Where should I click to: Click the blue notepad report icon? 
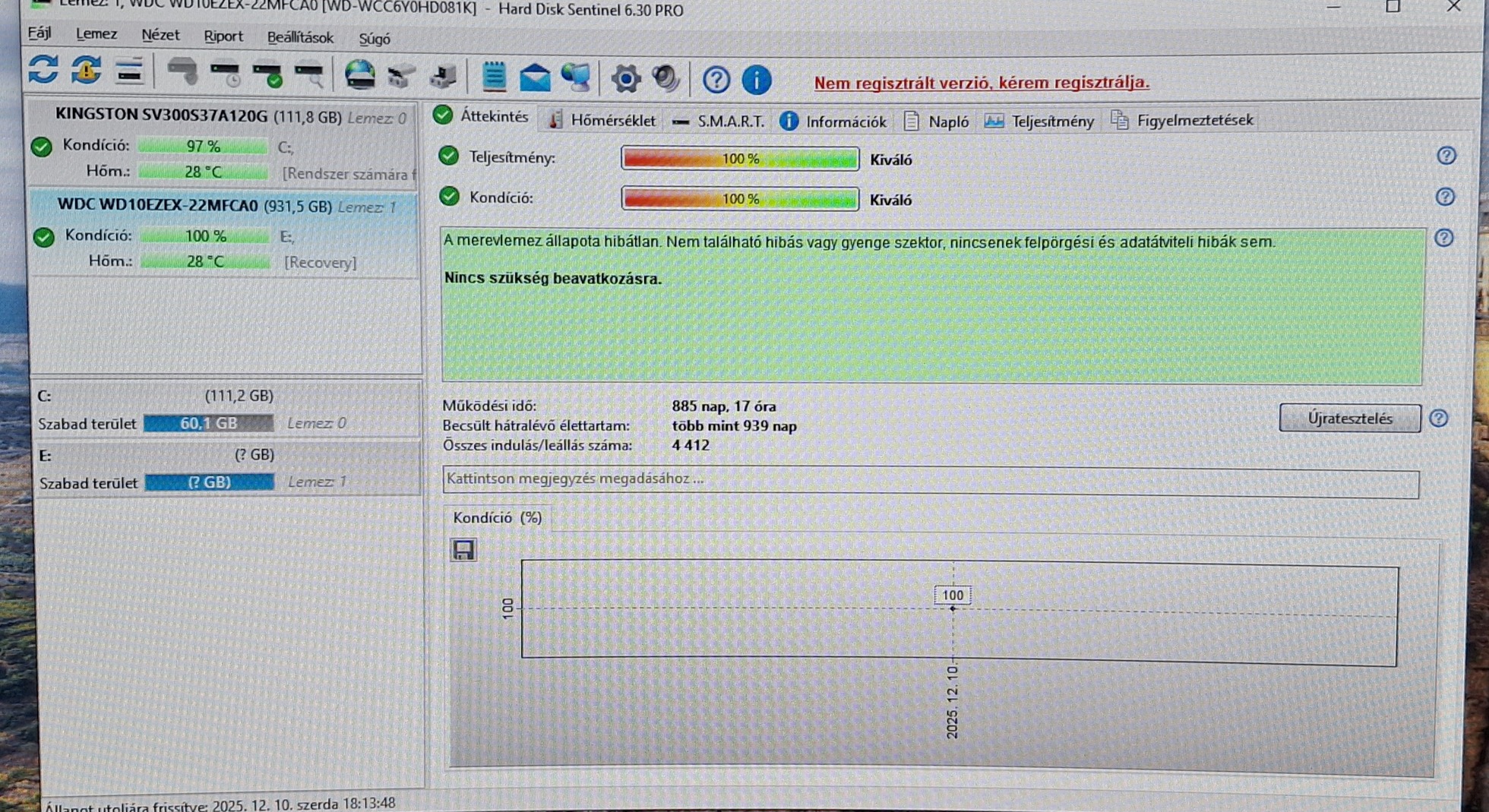coord(494,77)
